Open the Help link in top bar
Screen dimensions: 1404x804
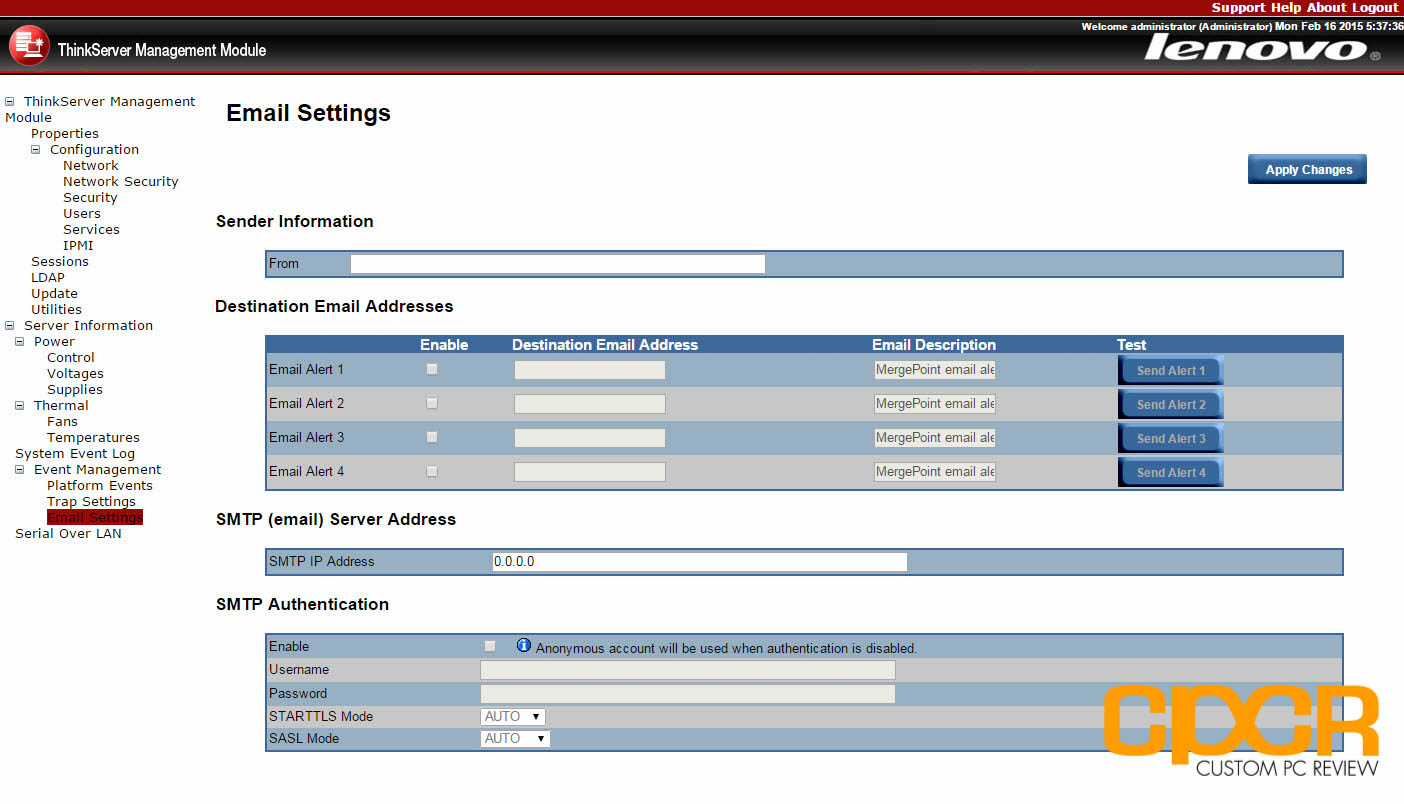click(x=1286, y=8)
